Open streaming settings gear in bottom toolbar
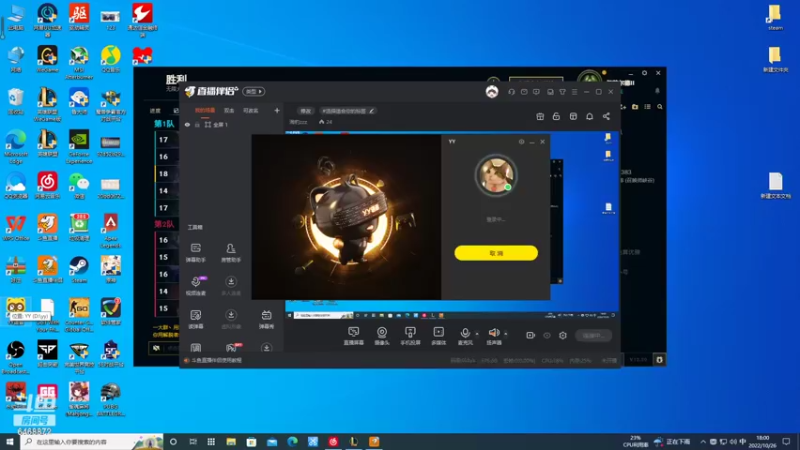800x450 pixels. 563,335
